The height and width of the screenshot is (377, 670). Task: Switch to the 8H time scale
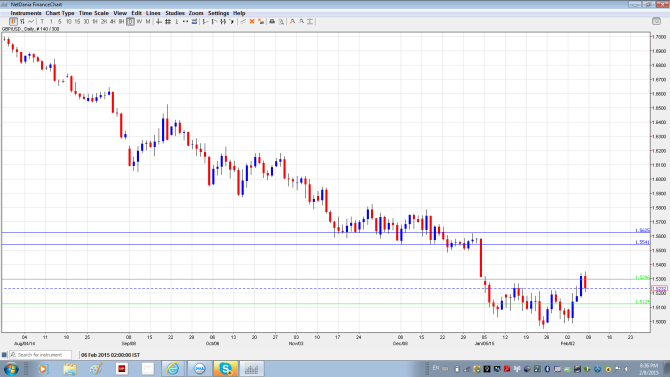click(x=121, y=21)
